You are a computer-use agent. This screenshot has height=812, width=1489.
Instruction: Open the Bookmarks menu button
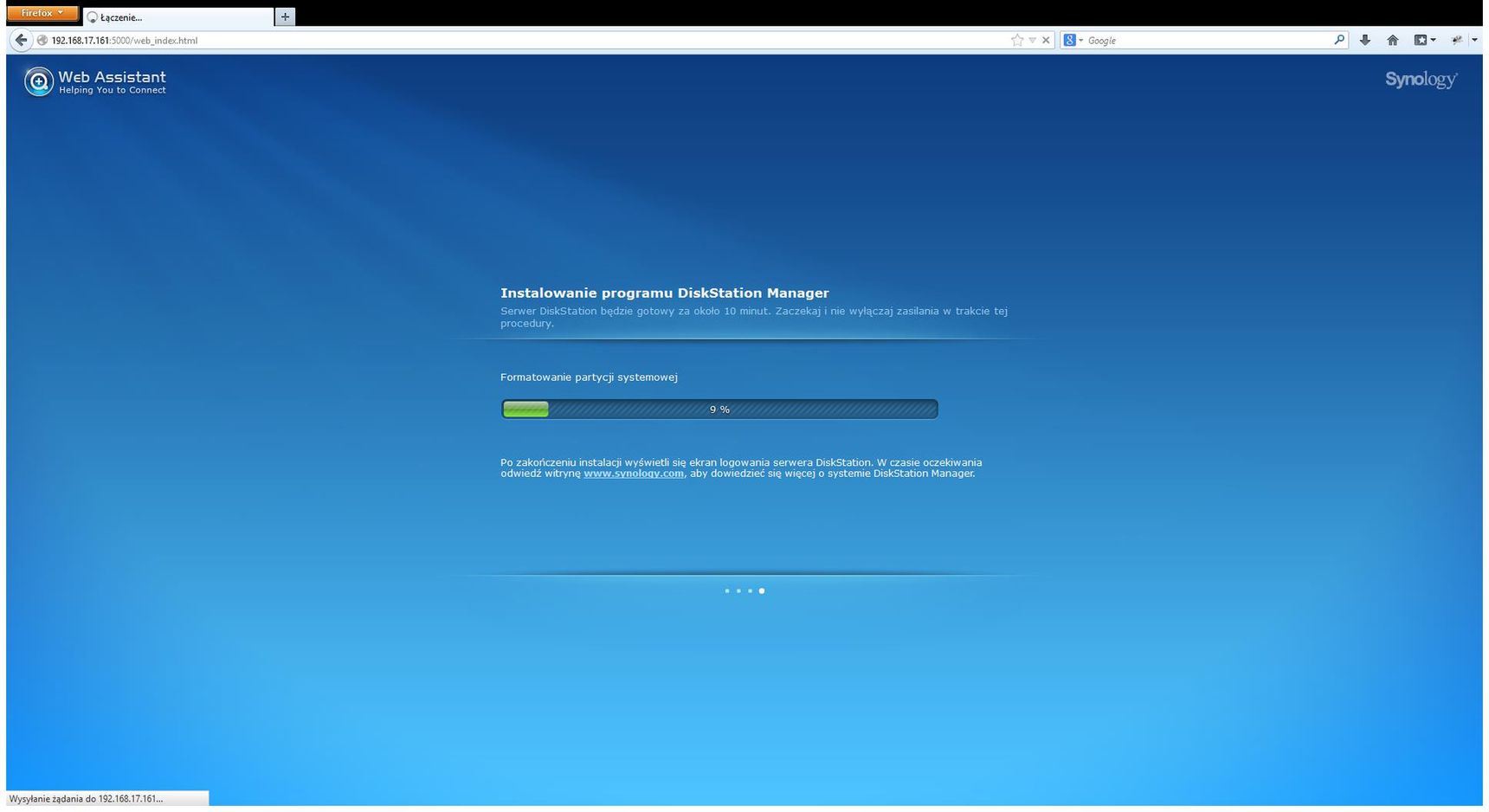(x=1424, y=40)
